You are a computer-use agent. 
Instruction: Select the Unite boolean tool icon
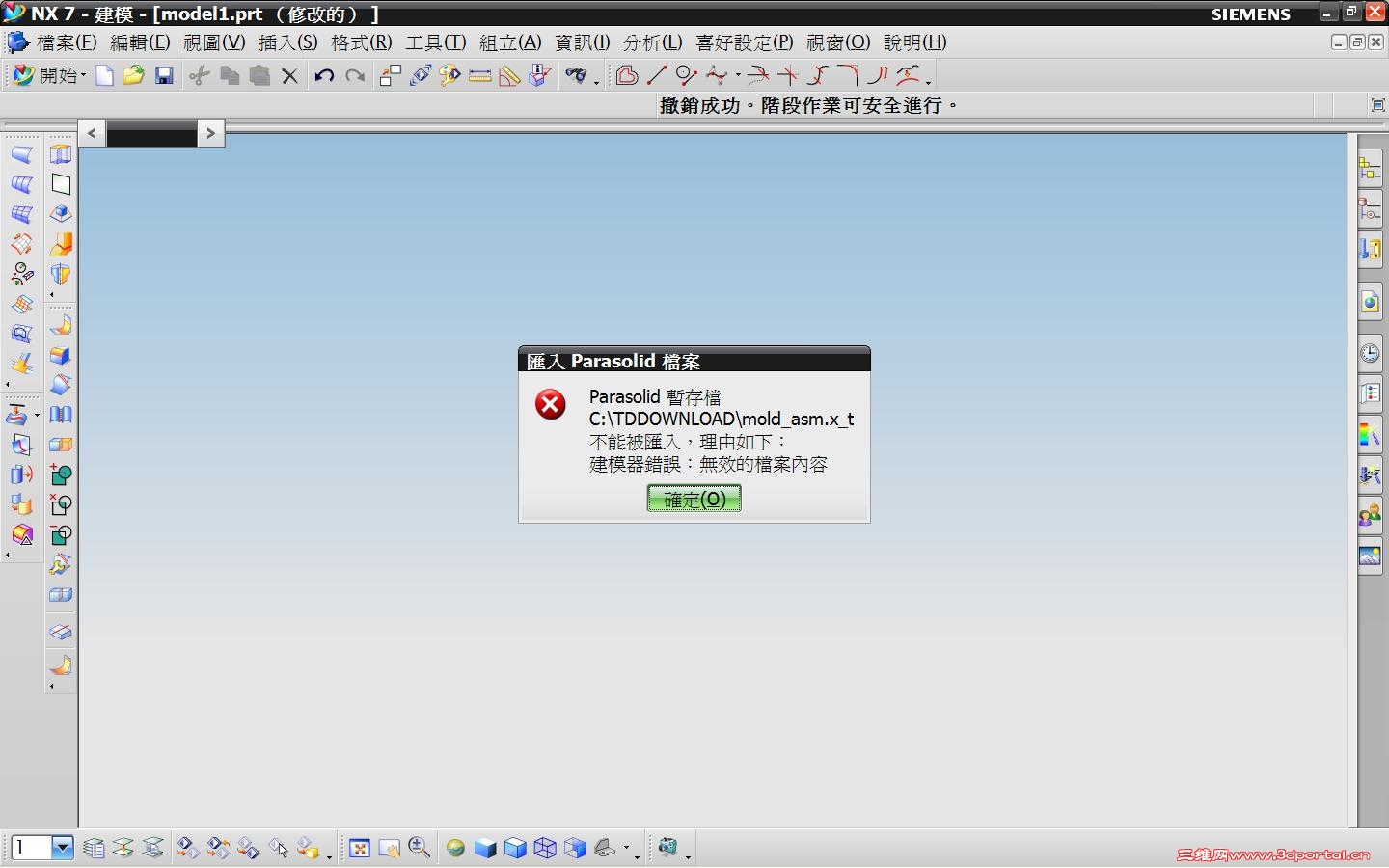61,475
